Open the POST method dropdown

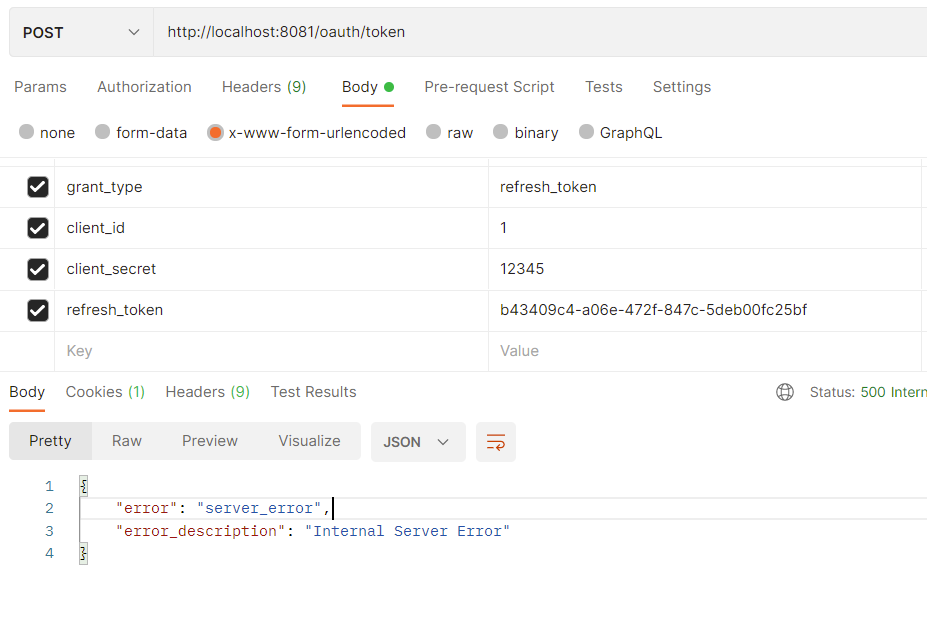(82, 32)
